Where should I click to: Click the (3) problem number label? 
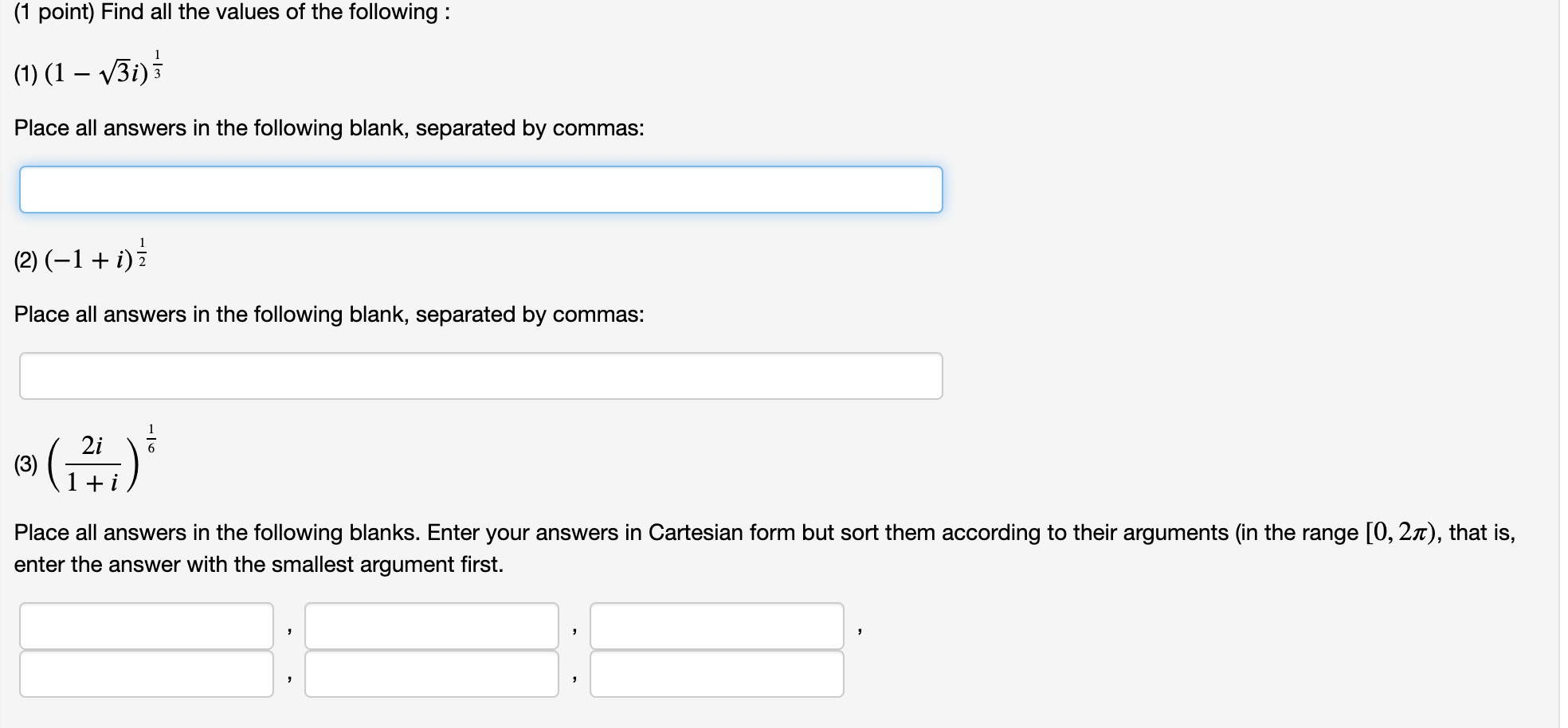(25, 465)
